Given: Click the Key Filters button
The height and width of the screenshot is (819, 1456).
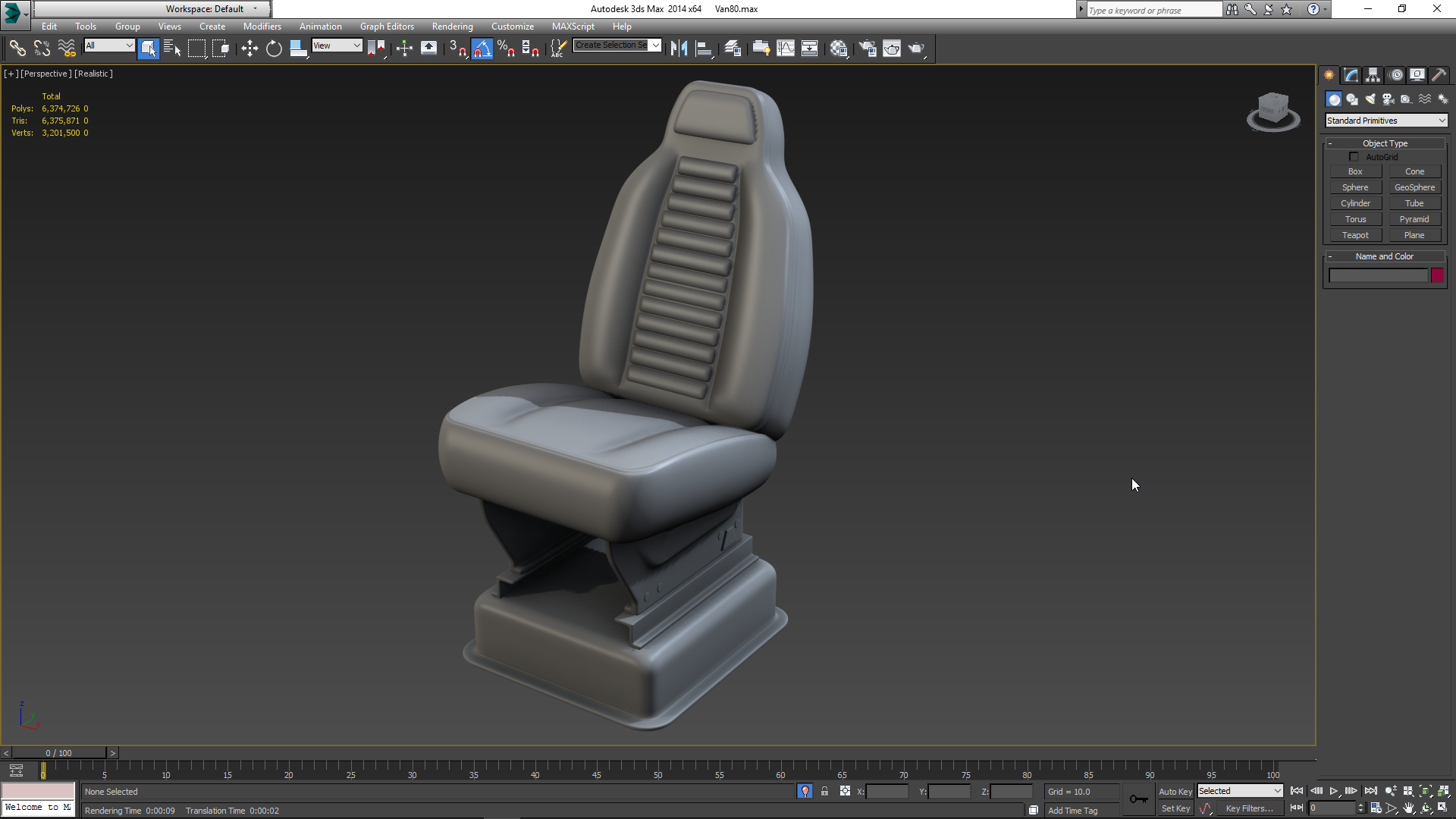Looking at the screenshot, I should (1249, 808).
